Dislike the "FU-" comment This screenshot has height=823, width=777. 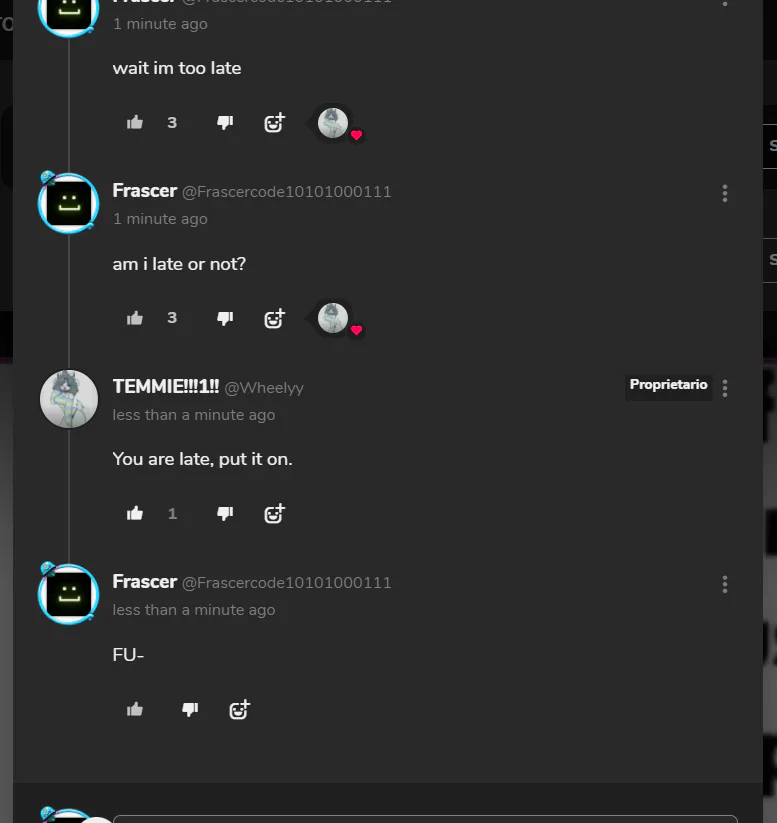(x=190, y=710)
